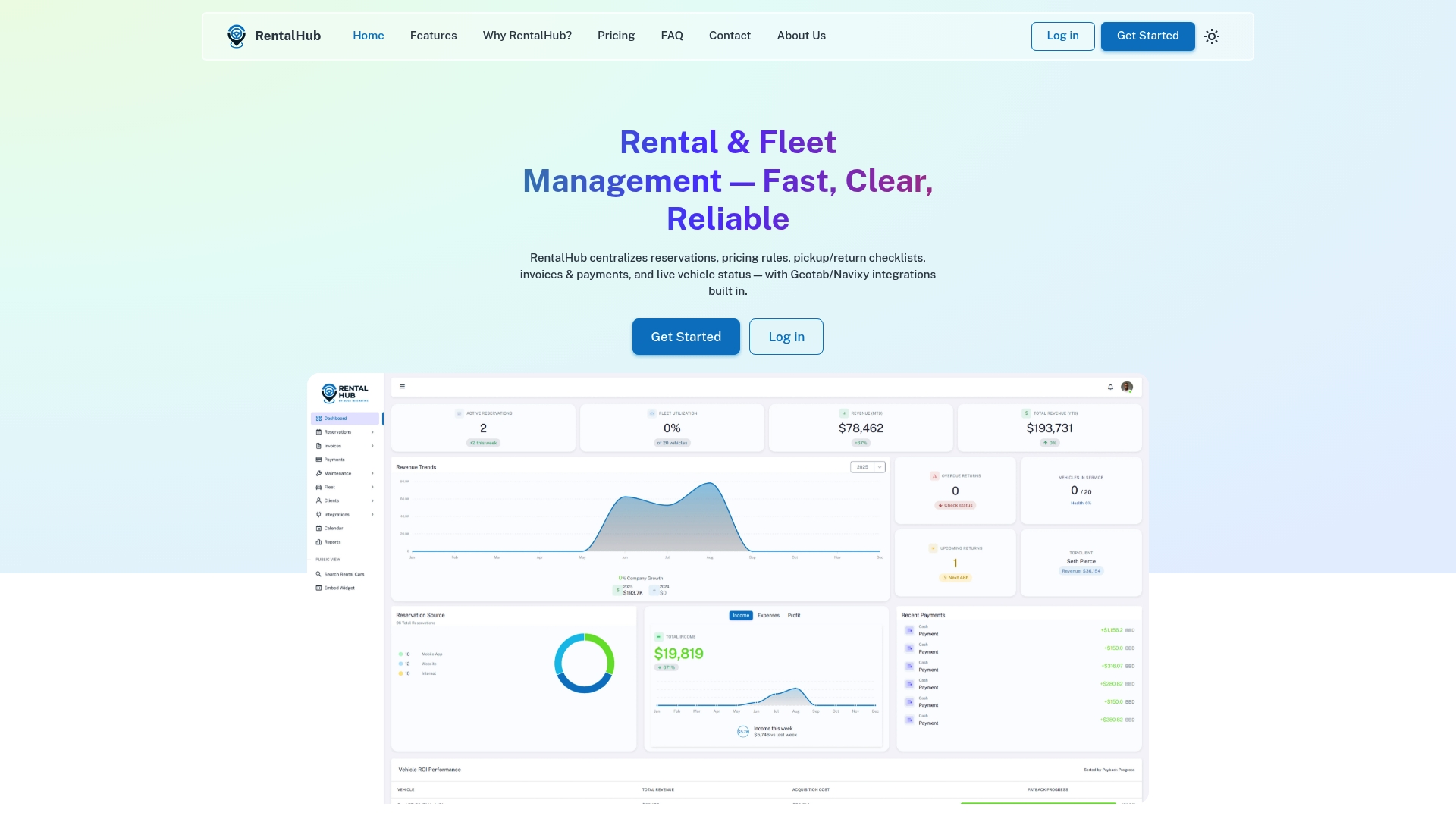Open the Reports section in the dashboard sidebar
This screenshot has height=819, width=1456.
click(x=331, y=542)
